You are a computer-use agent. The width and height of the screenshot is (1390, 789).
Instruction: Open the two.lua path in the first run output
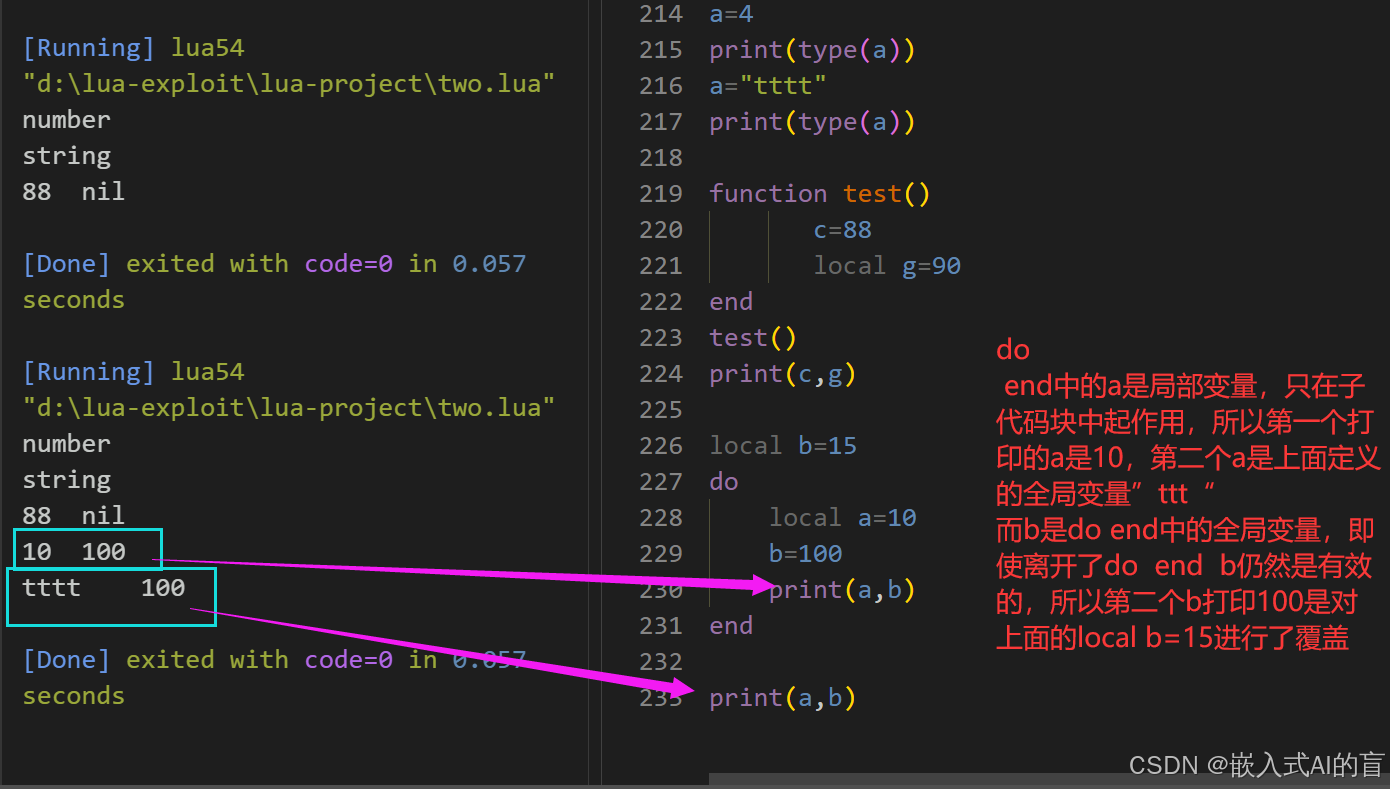tap(289, 84)
